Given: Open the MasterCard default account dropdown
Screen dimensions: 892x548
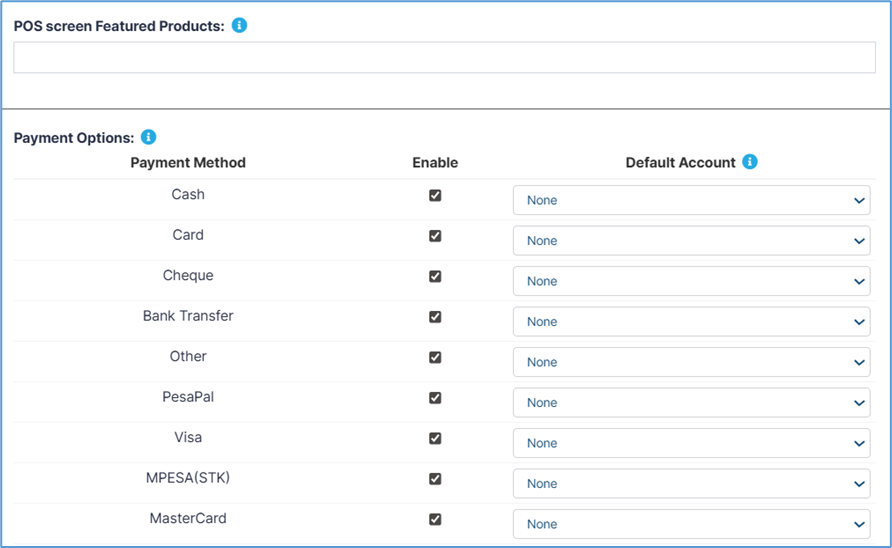Looking at the screenshot, I should (x=691, y=524).
